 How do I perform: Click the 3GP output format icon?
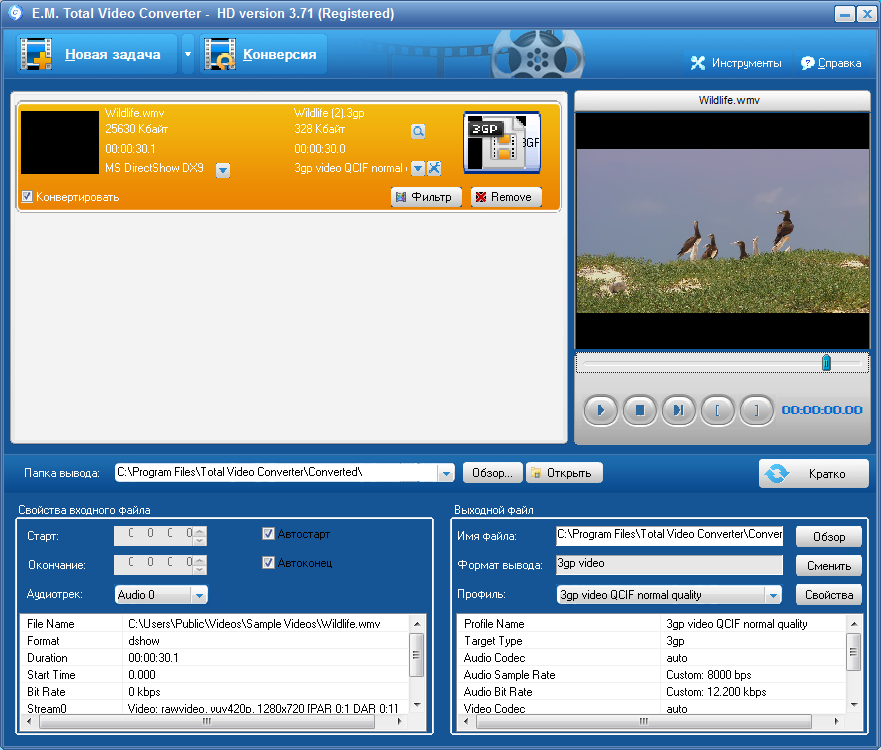[502, 142]
